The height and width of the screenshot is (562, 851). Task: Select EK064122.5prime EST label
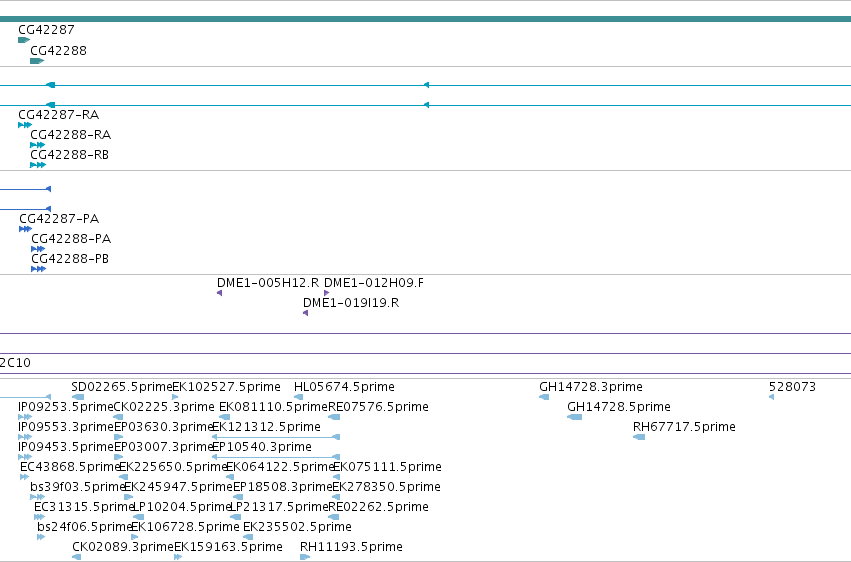tap(280, 468)
